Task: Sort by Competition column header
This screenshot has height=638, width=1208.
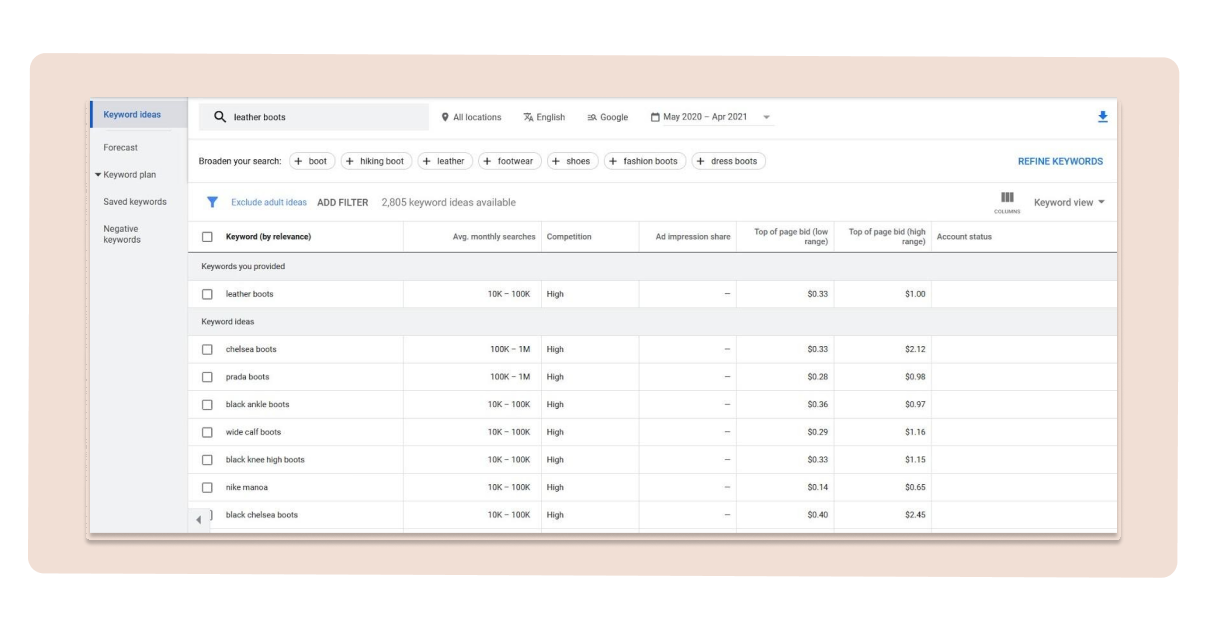Action: pos(569,237)
